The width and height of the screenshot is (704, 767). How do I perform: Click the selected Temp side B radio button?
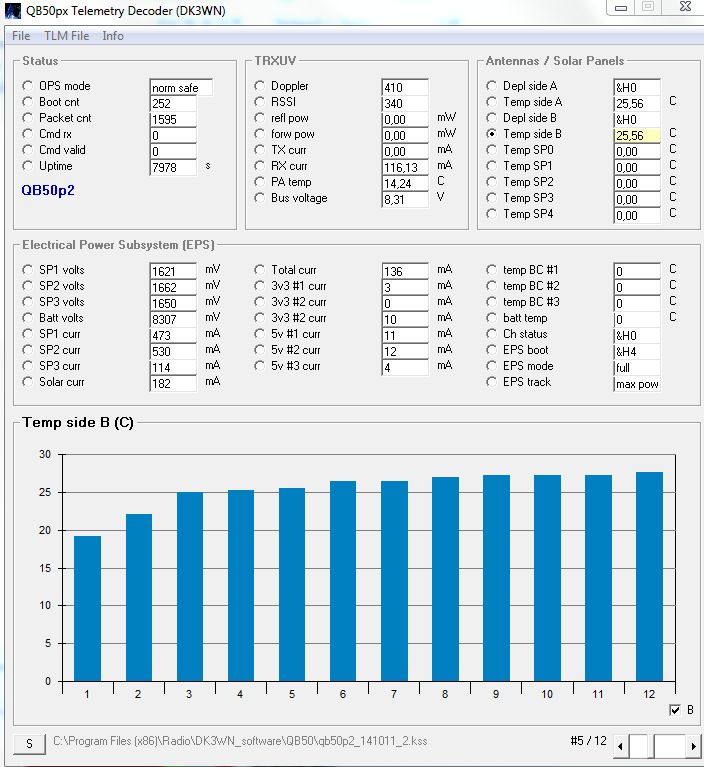pos(491,134)
